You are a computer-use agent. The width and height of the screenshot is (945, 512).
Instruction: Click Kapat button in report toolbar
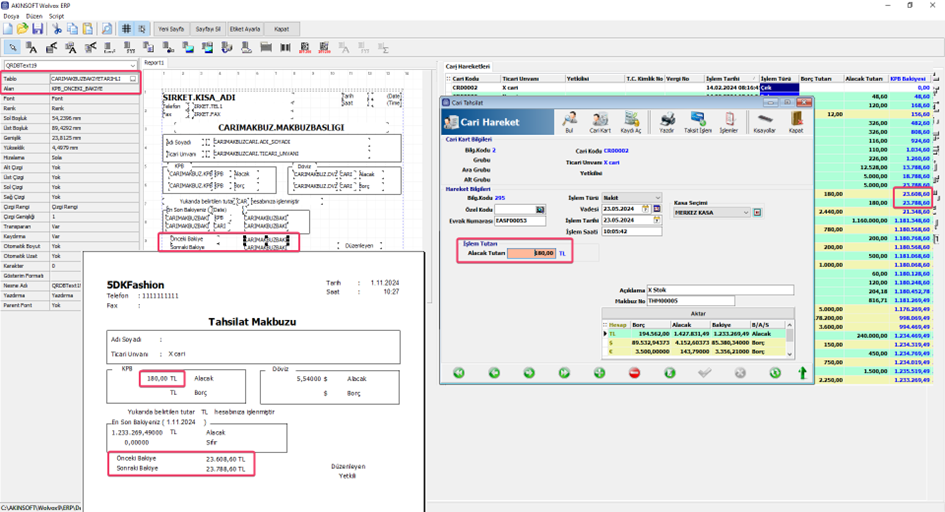click(x=281, y=29)
